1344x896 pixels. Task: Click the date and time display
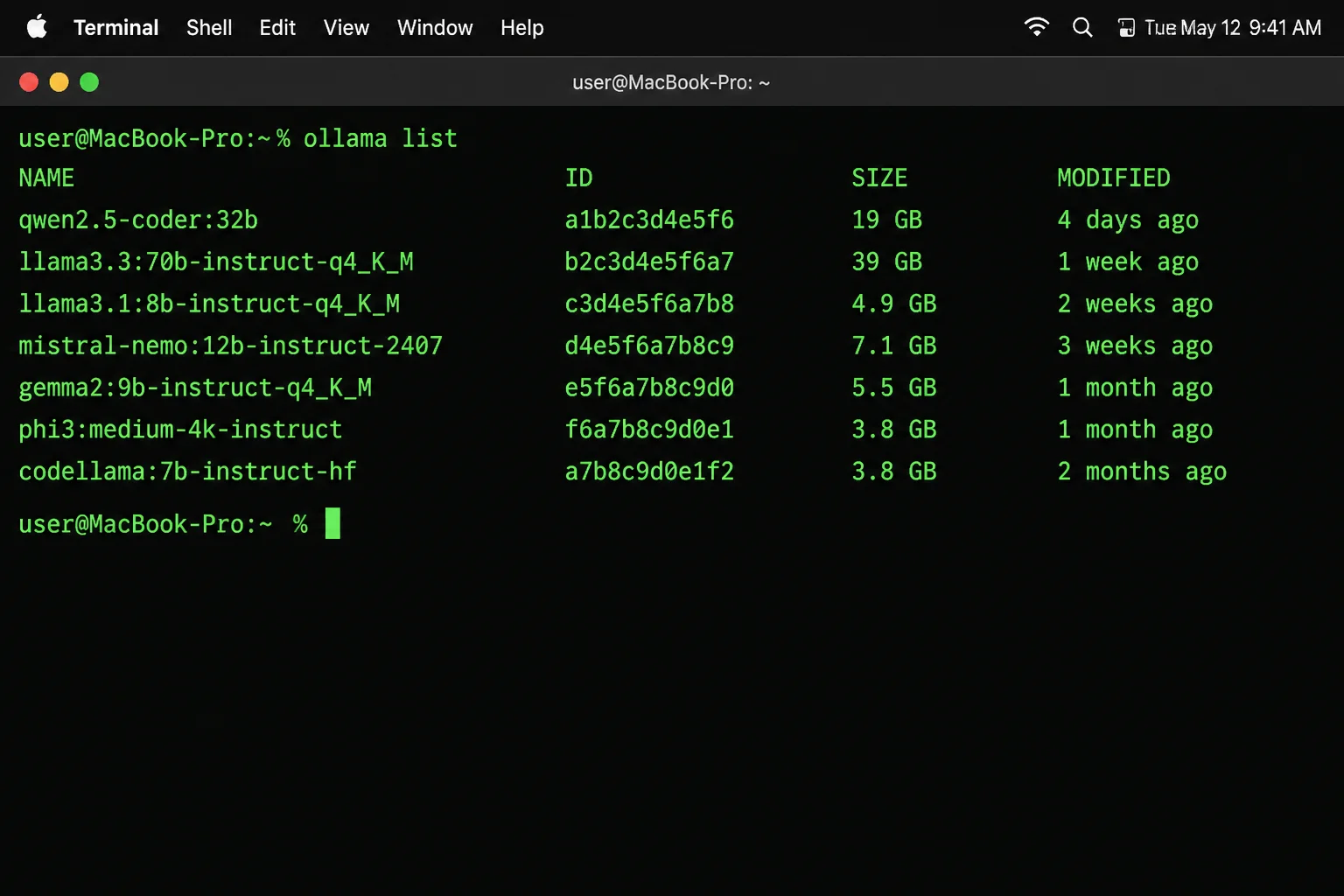click(1233, 28)
